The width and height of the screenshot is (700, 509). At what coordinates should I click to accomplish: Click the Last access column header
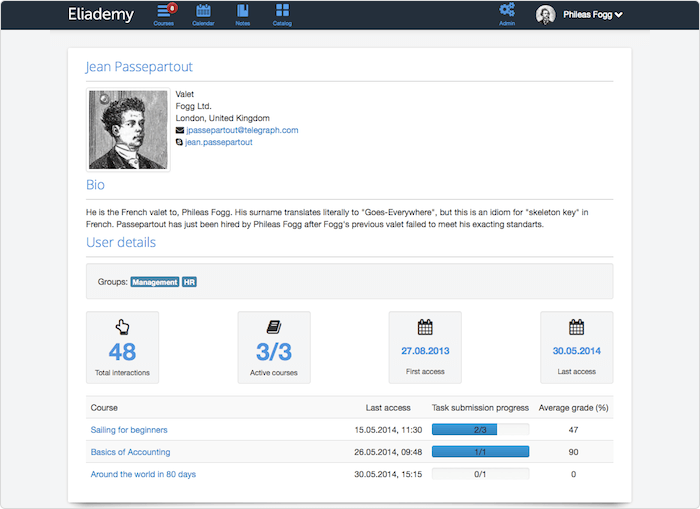(x=388, y=408)
